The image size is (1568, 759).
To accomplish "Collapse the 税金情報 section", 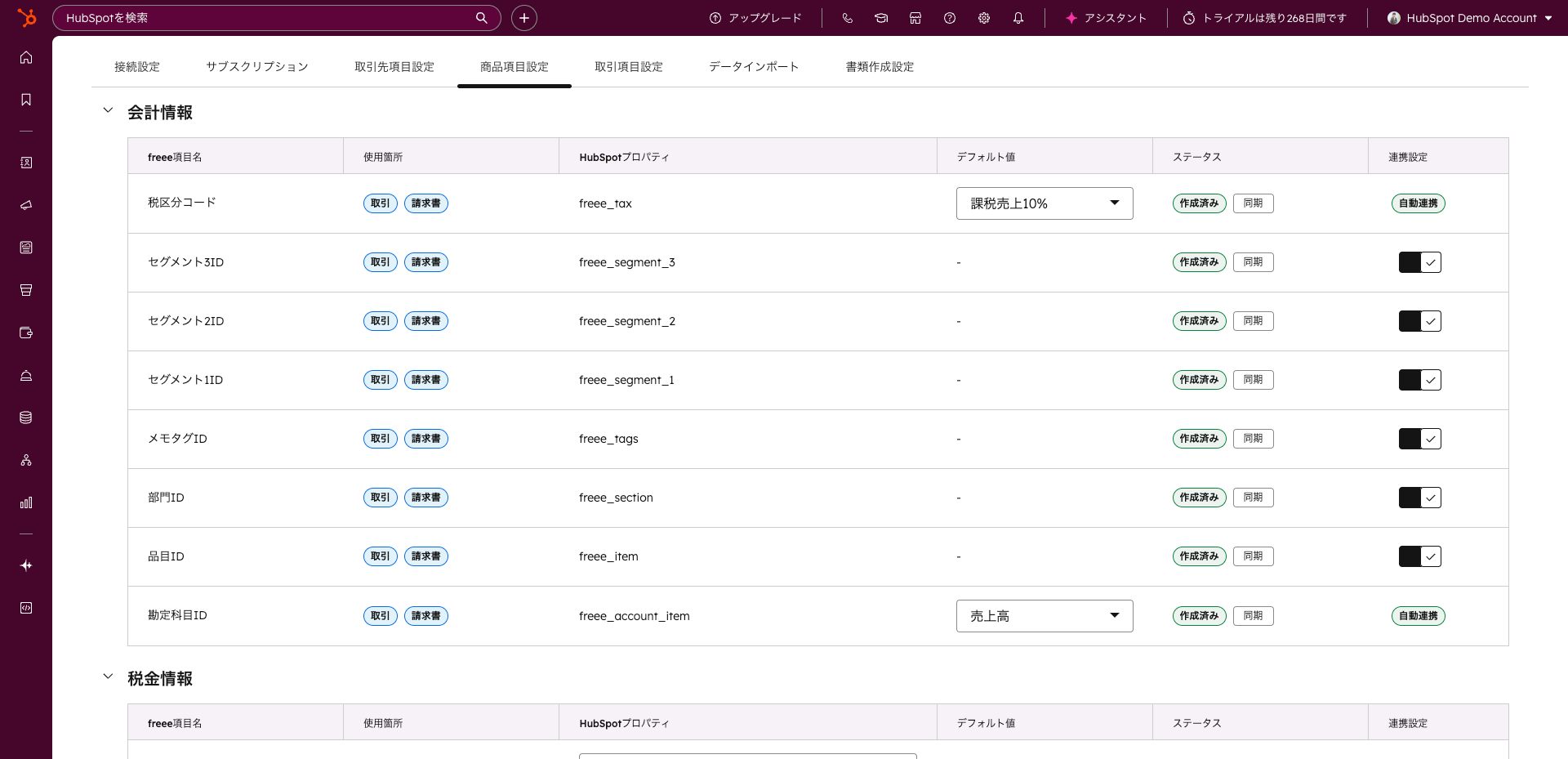I will [x=108, y=676].
